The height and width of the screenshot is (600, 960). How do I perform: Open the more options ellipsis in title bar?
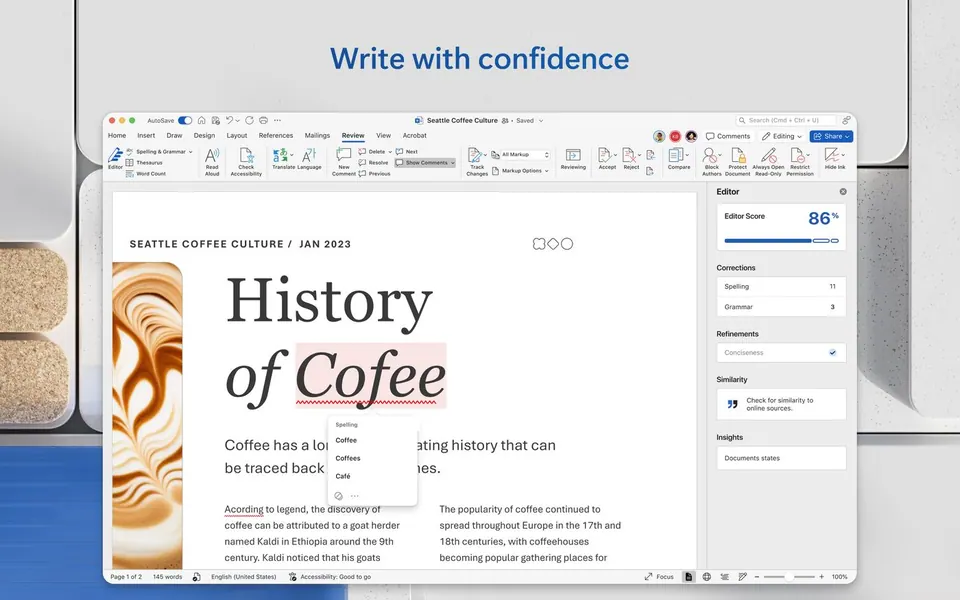tap(277, 121)
